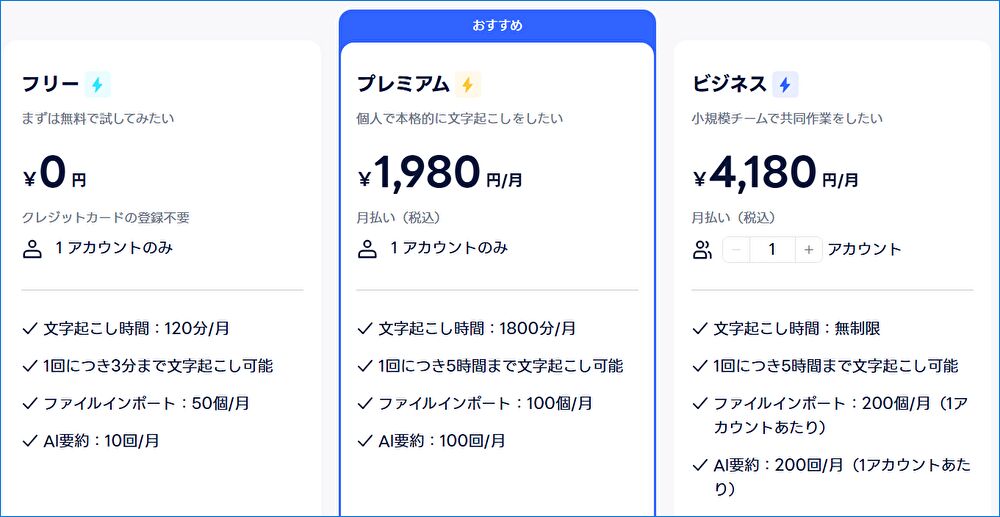Click checkmark beside Free ファイルインポート 50個/月
The image size is (1000, 517).
click(x=29, y=404)
